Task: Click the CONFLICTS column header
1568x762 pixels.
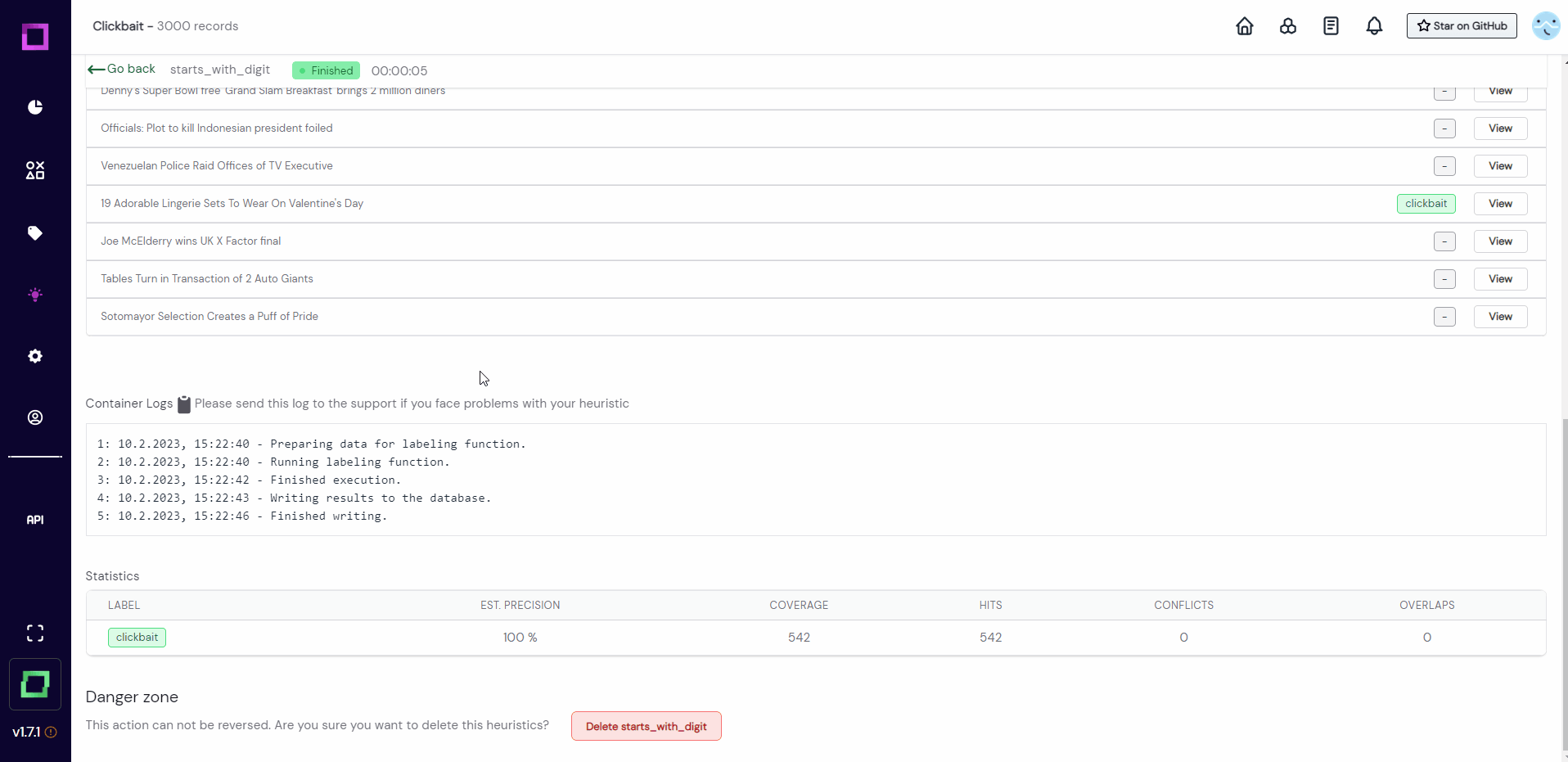Action: 1183,606
